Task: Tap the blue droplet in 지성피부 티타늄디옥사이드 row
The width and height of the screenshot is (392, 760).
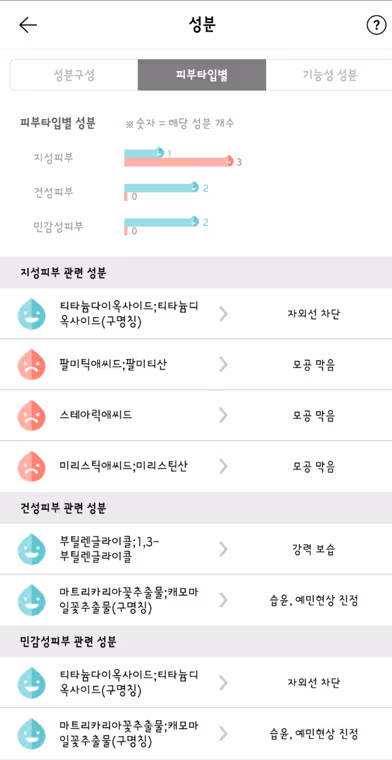Action: 31,314
